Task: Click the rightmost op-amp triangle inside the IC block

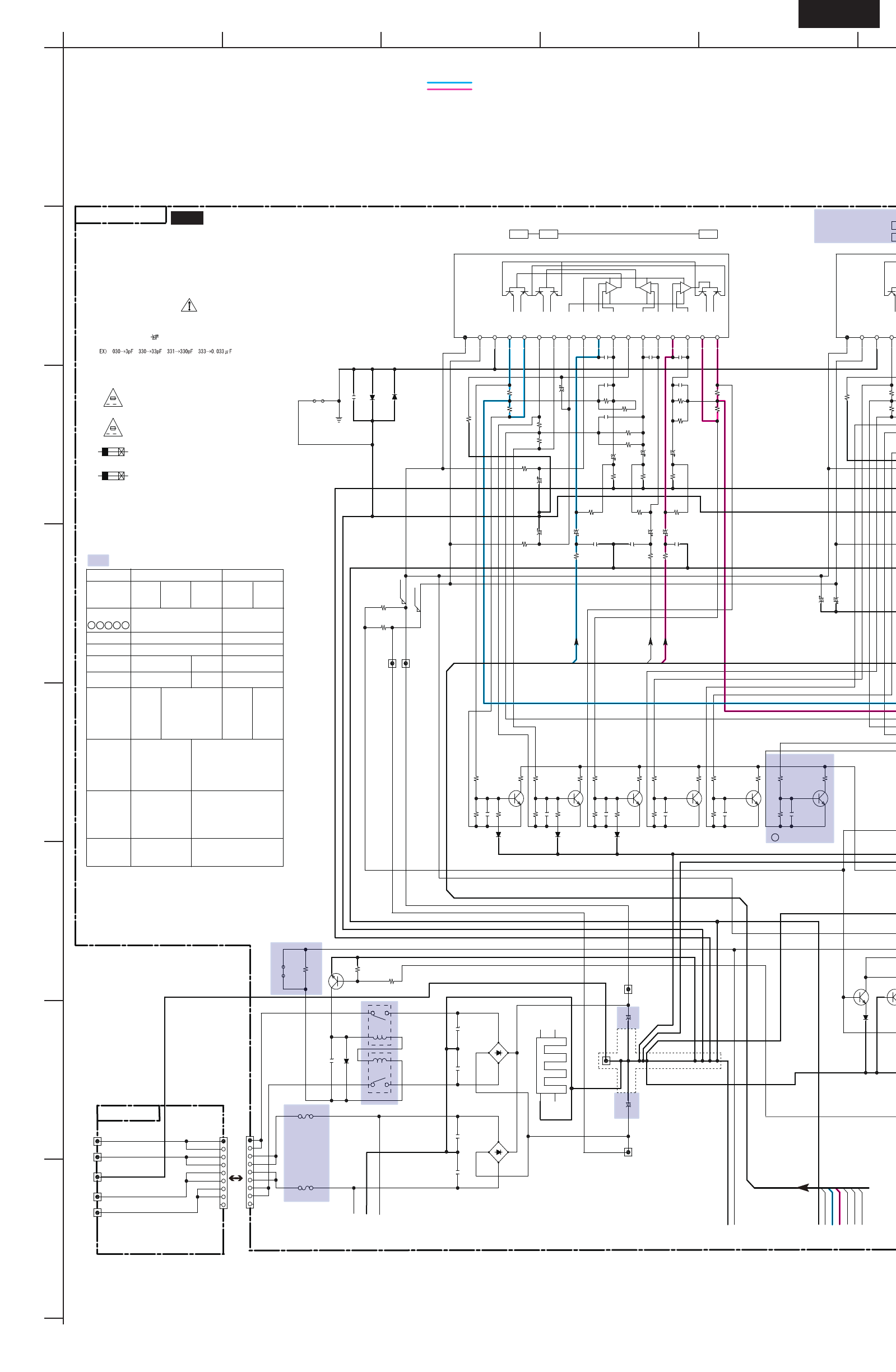Action: 685,286
